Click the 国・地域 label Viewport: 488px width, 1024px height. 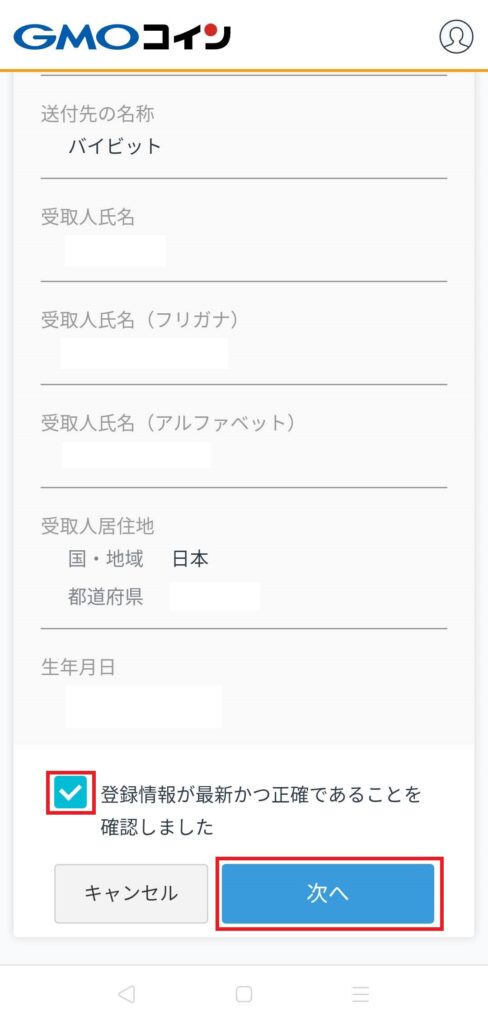[106, 559]
